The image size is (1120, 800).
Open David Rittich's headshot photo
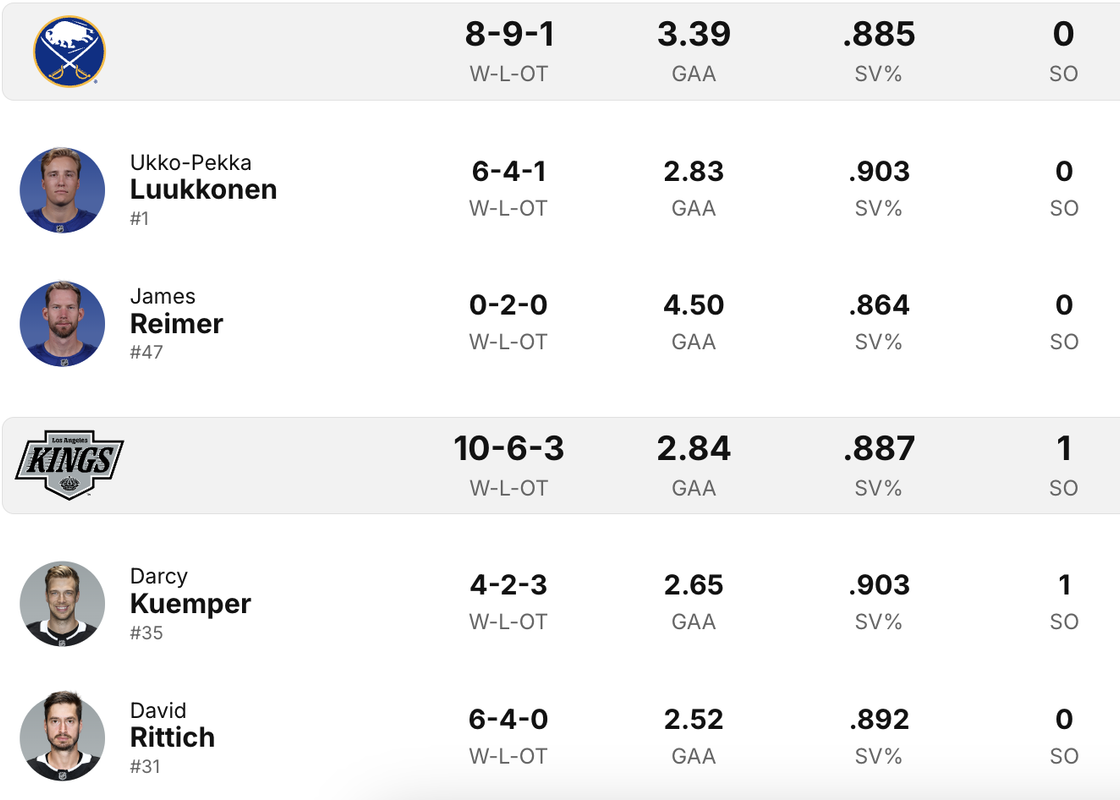[62, 736]
